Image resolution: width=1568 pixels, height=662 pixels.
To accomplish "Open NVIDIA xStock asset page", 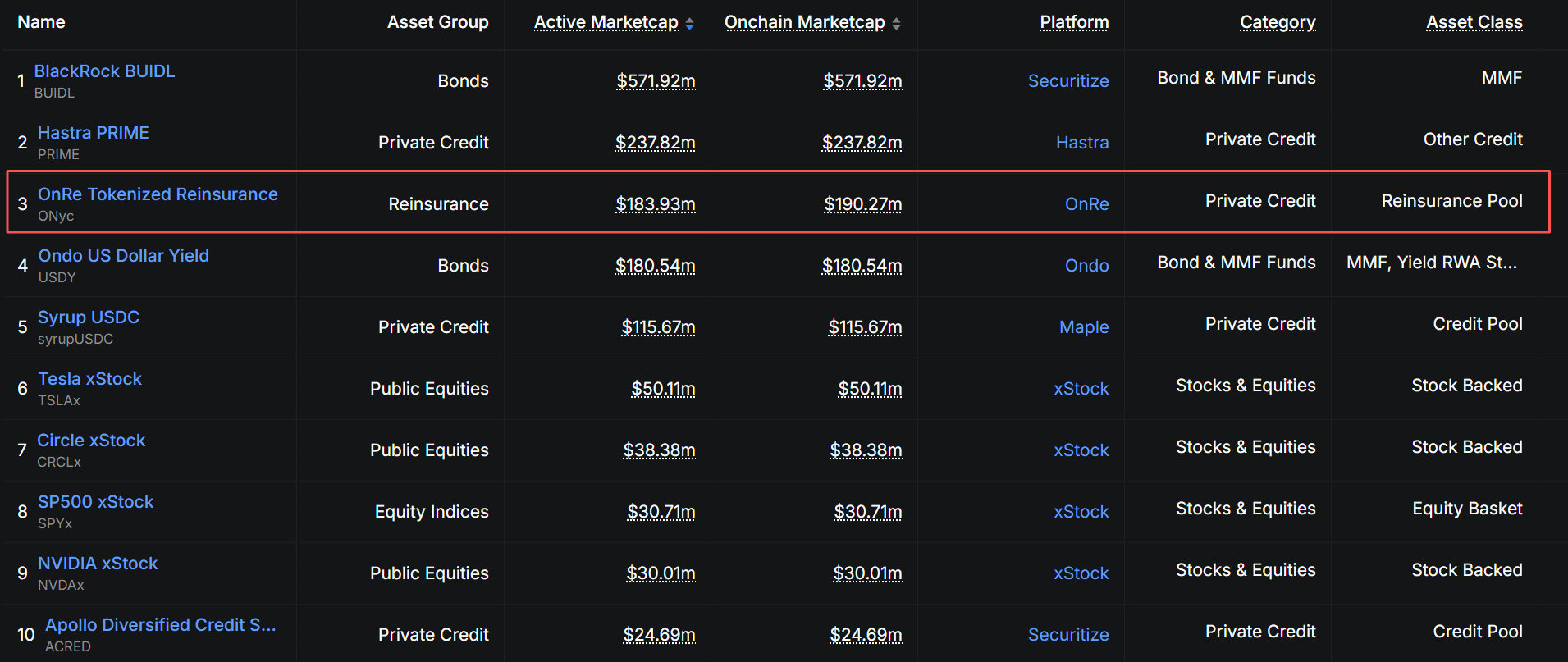I will [x=98, y=564].
